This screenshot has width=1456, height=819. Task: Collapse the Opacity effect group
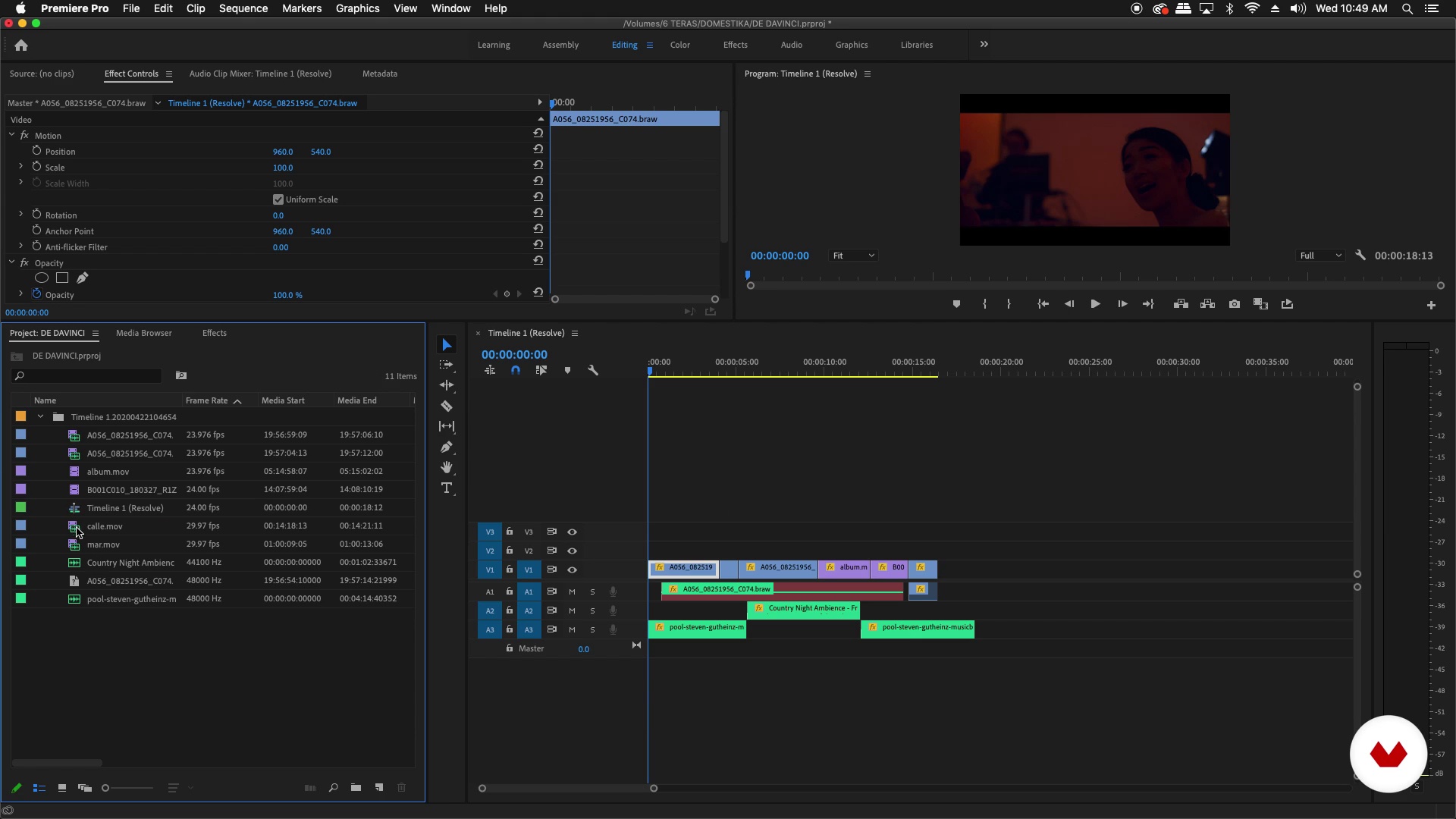click(12, 262)
